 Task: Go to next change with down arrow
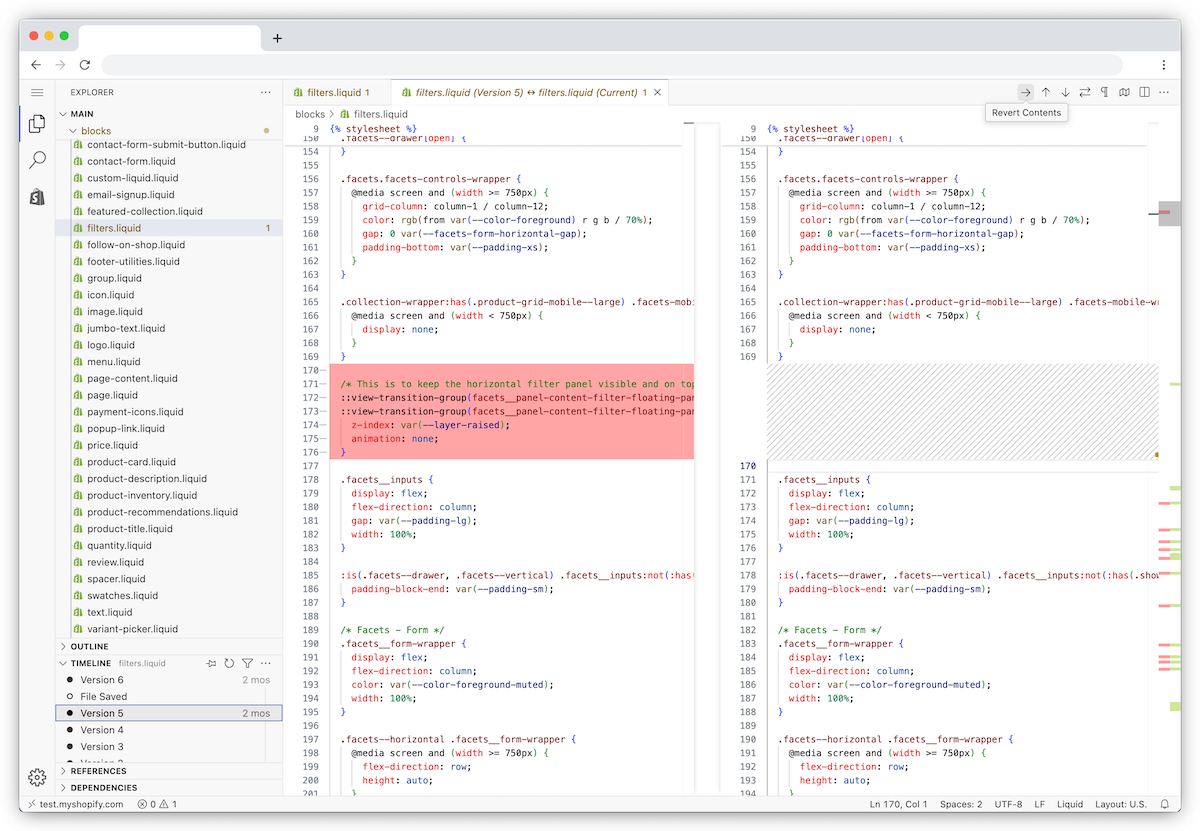(1066, 92)
